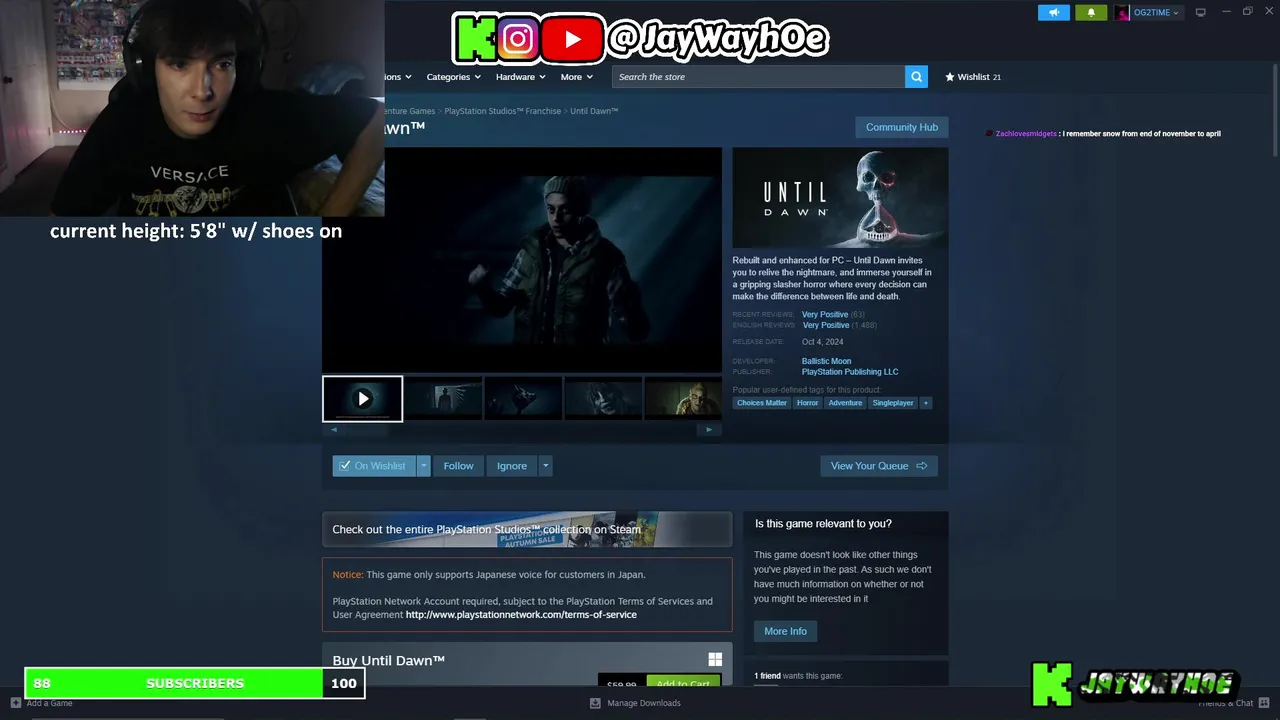Image resolution: width=1280 pixels, height=720 pixels.
Task: Click the green Kick logo in overlay banner
Action: click(474, 39)
